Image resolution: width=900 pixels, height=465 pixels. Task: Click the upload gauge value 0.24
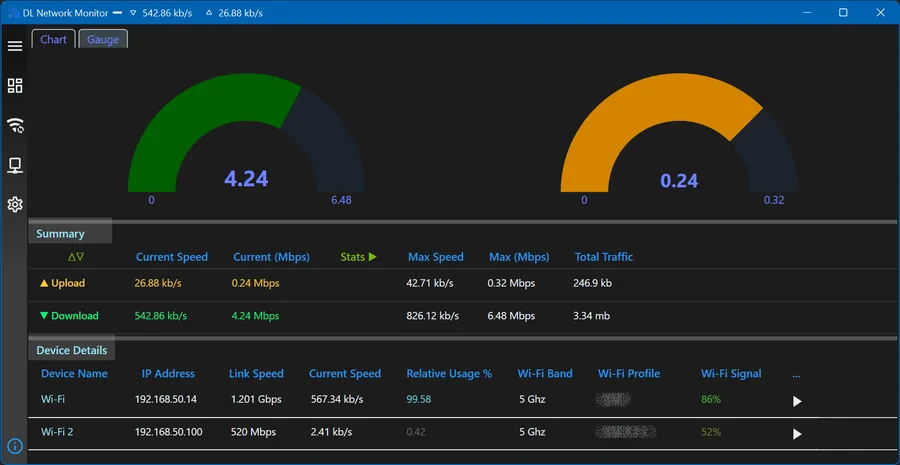679,181
